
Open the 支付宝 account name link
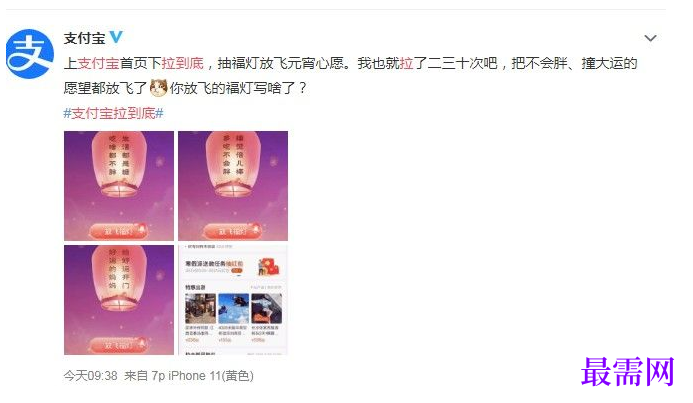tap(84, 38)
